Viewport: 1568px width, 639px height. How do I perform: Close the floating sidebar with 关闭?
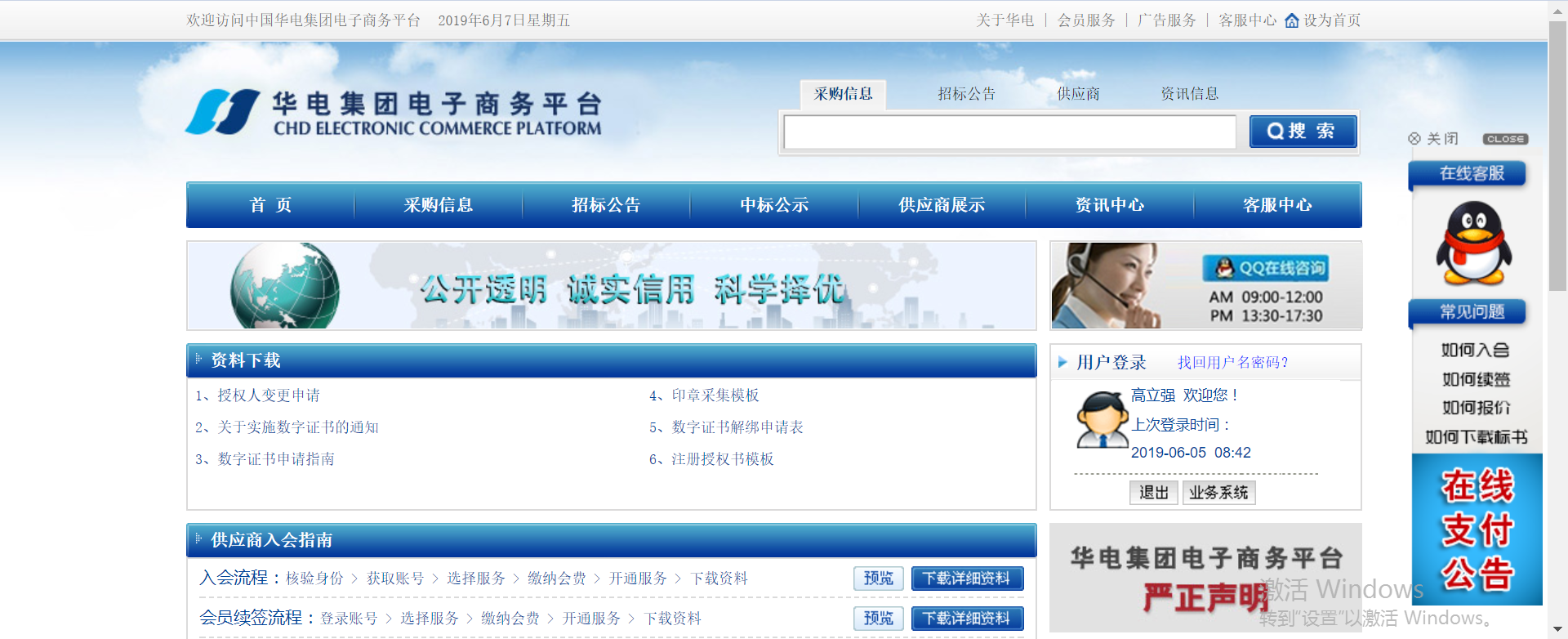tap(1433, 139)
